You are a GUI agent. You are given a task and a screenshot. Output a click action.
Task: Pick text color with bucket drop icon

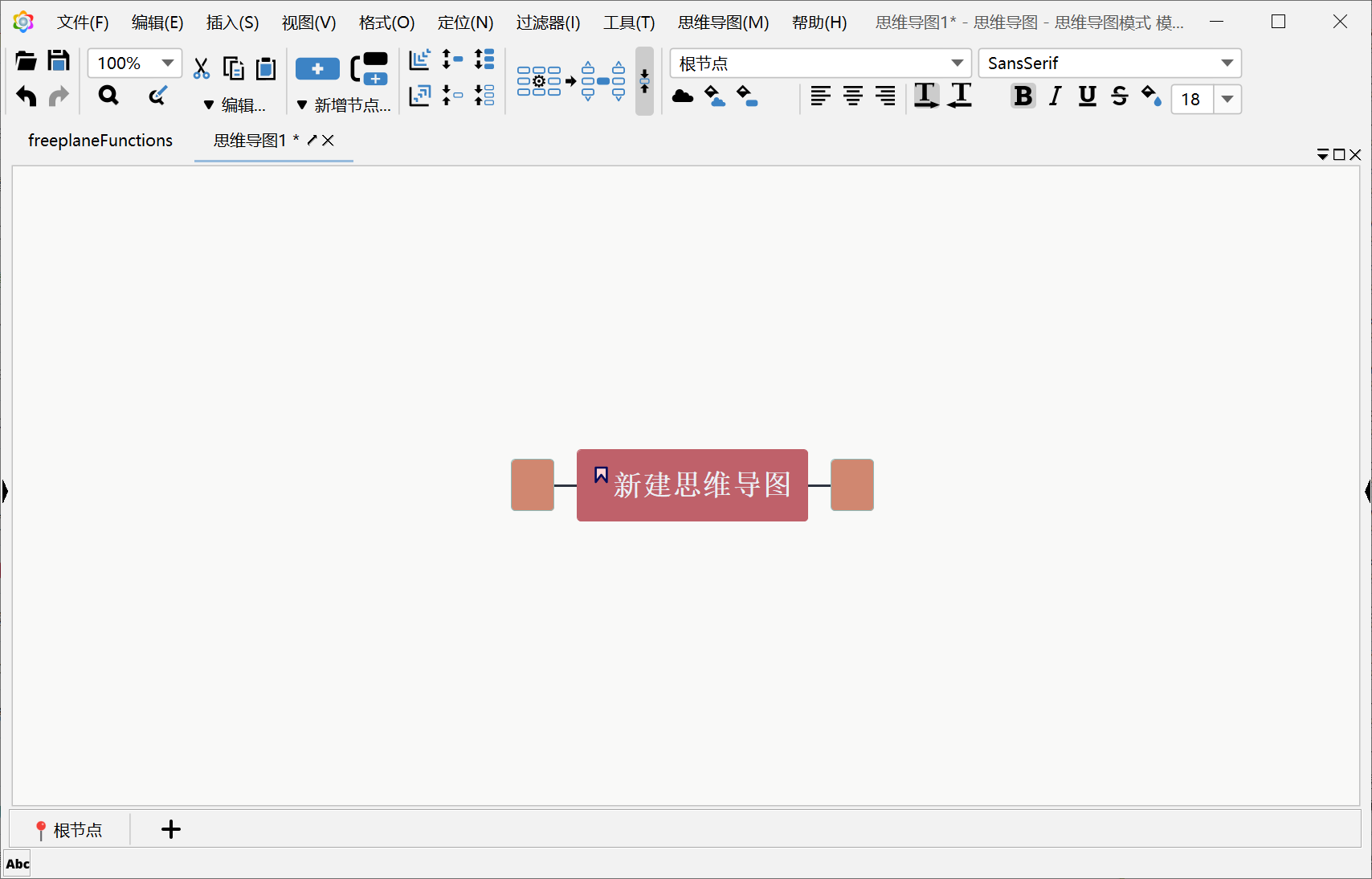(x=1152, y=96)
